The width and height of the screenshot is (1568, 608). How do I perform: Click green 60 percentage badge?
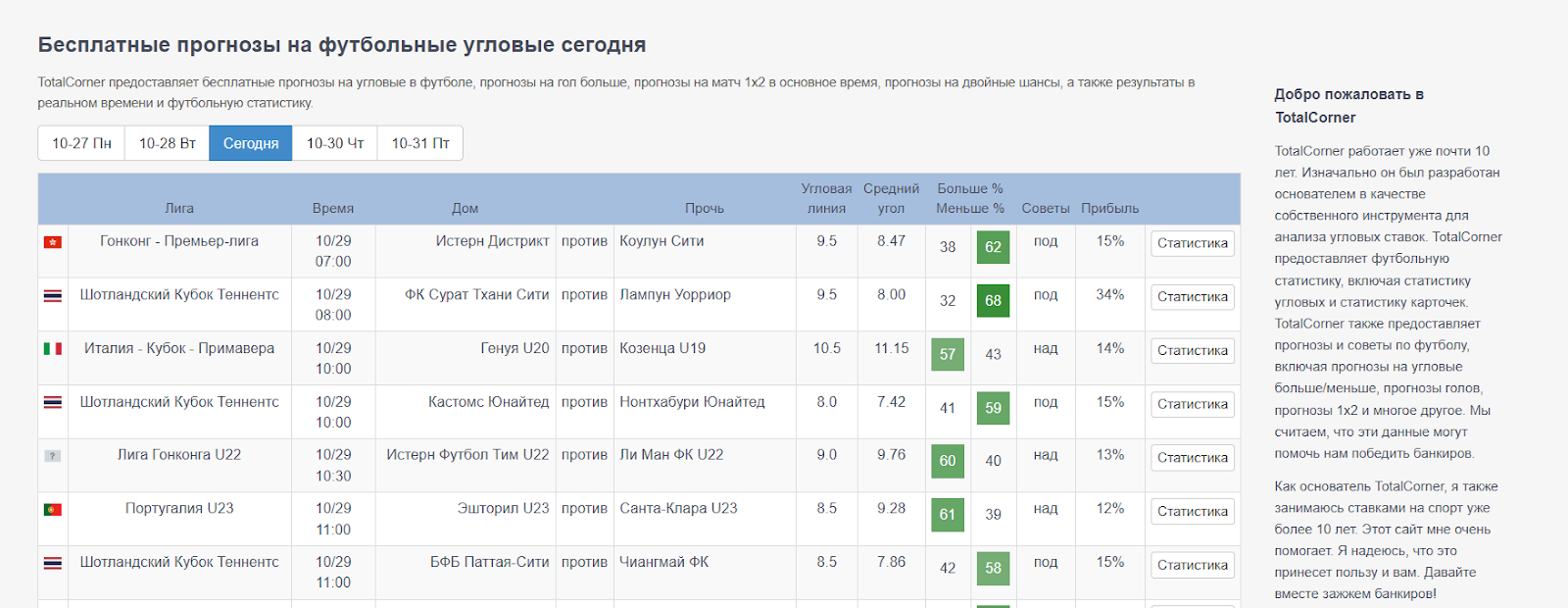(x=948, y=461)
